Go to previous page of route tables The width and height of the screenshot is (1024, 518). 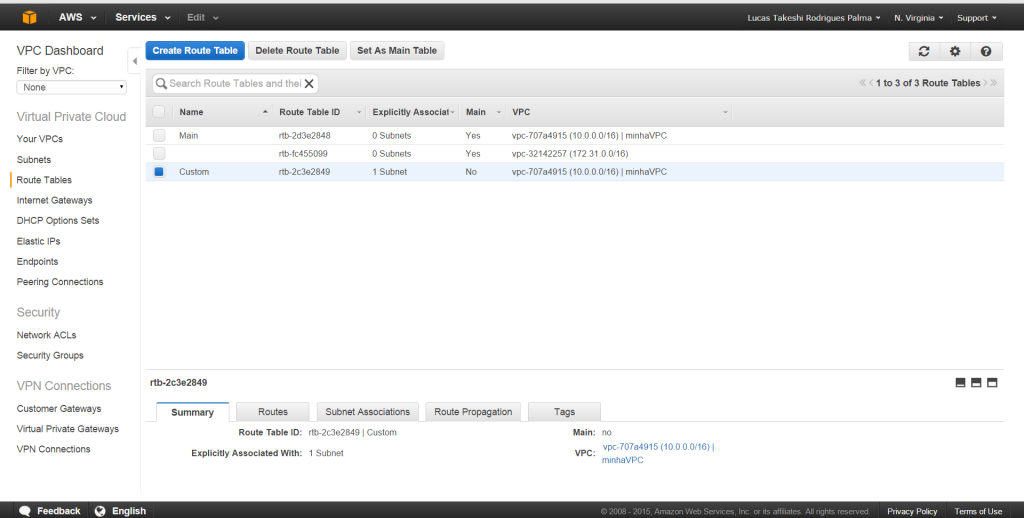click(871, 83)
